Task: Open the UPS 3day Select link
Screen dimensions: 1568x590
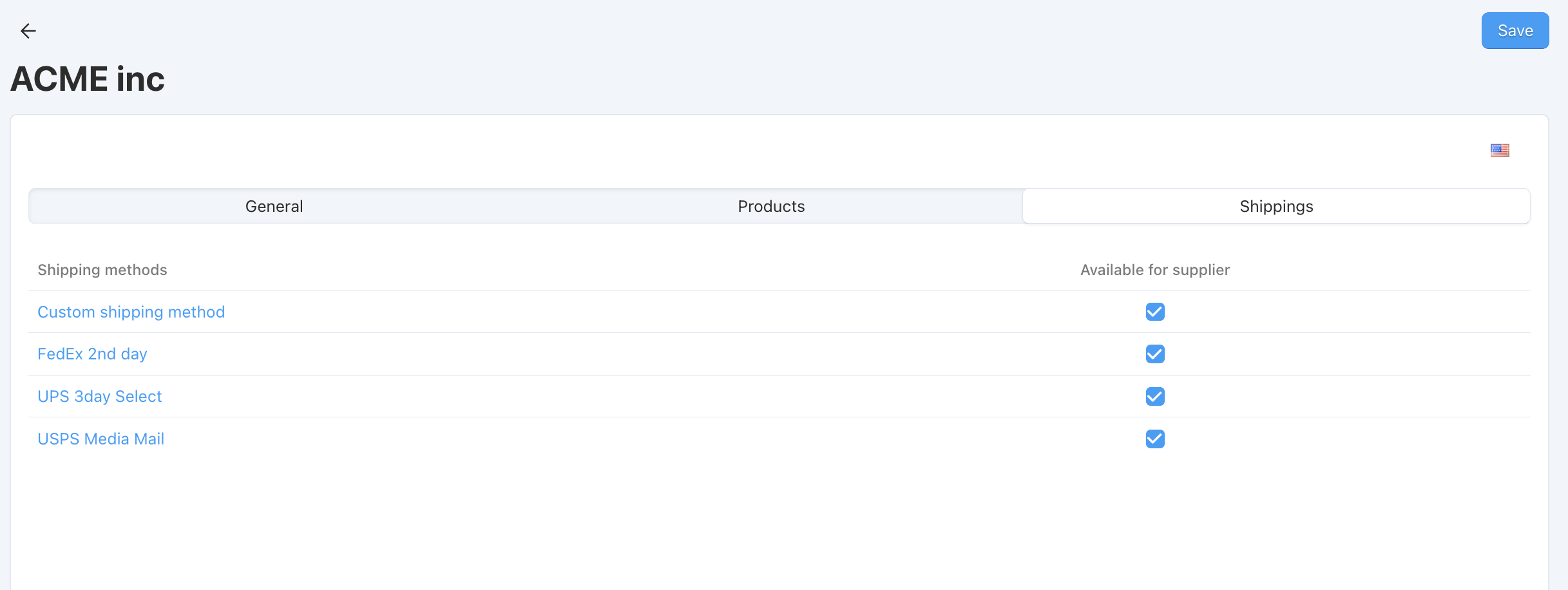Action: [100, 397]
